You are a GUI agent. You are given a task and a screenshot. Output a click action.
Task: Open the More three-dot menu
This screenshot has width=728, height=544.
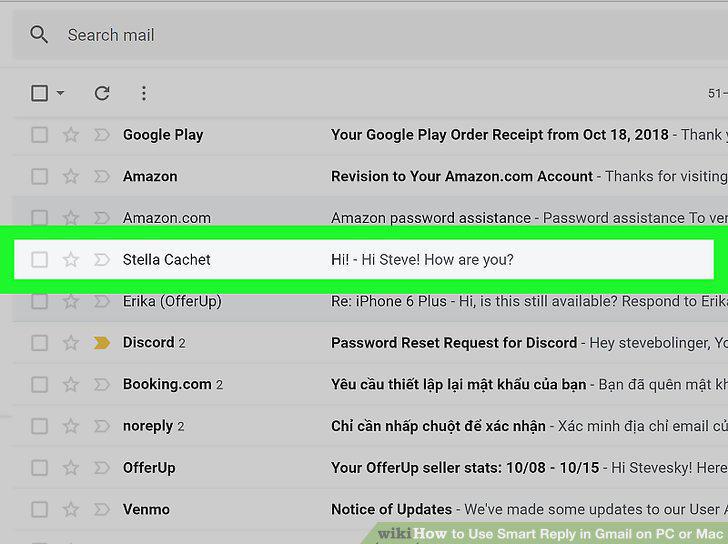point(144,93)
